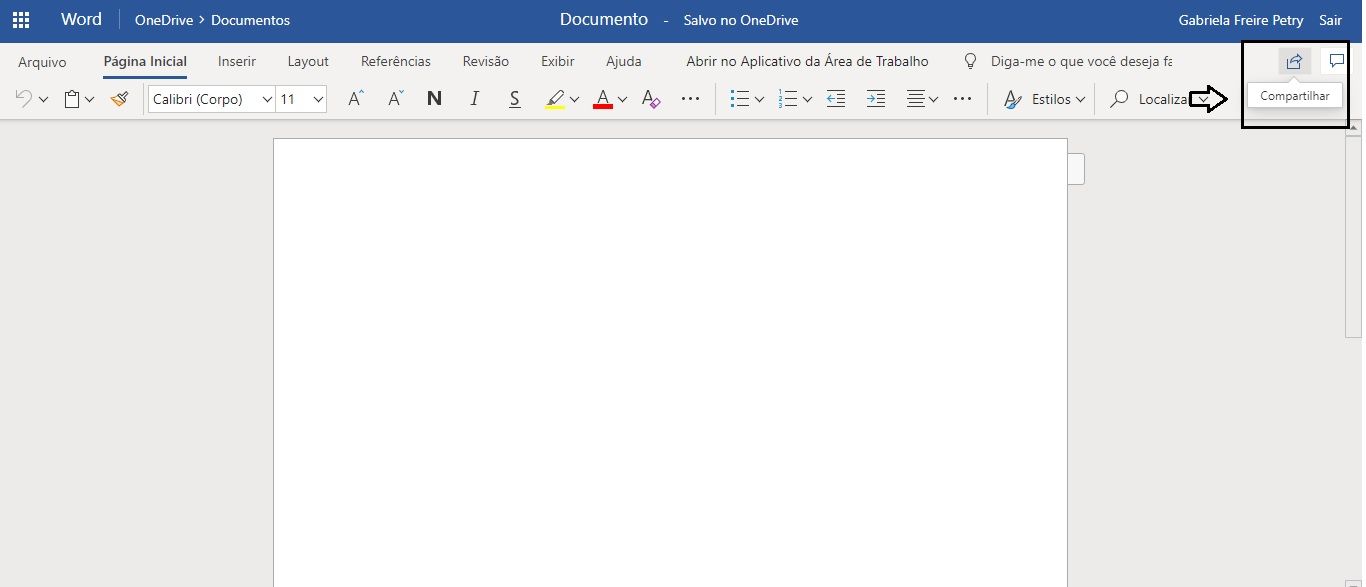Open the Ajuda tab
This screenshot has height=587, width=1366.
[x=624, y=62]
